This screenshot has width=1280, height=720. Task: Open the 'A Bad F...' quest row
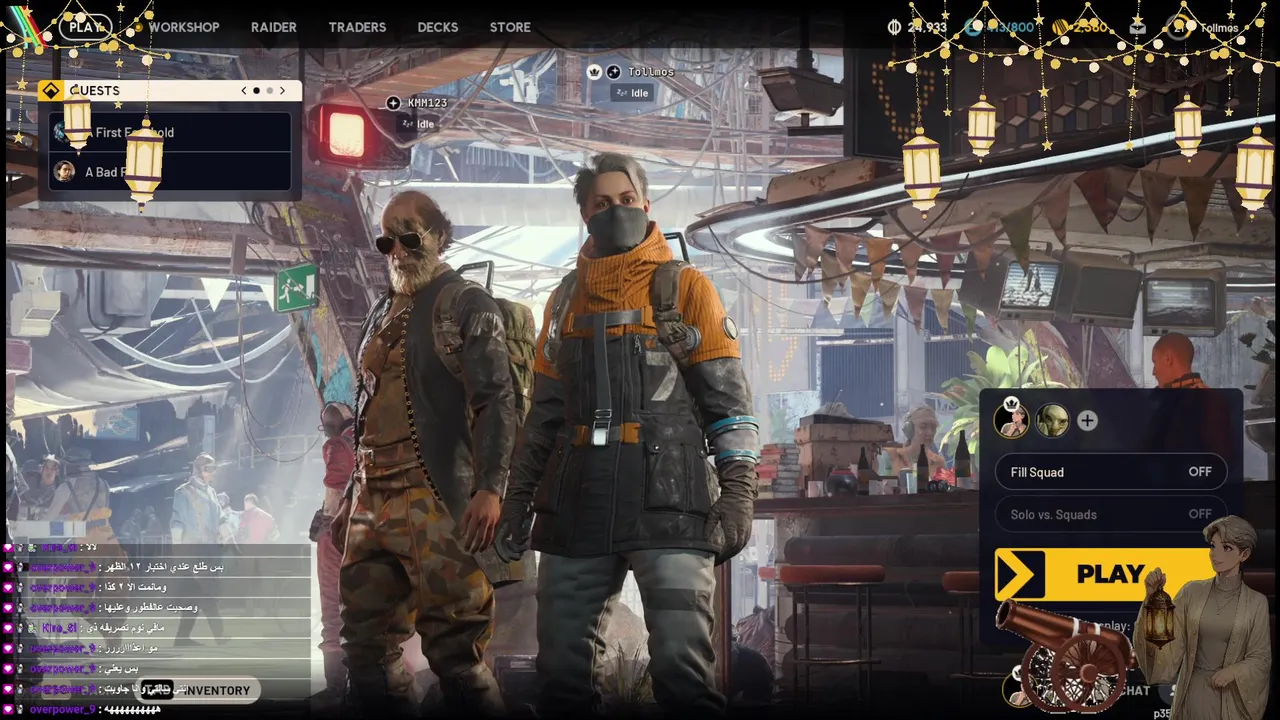pyautogui.click(x=170, y=171)
